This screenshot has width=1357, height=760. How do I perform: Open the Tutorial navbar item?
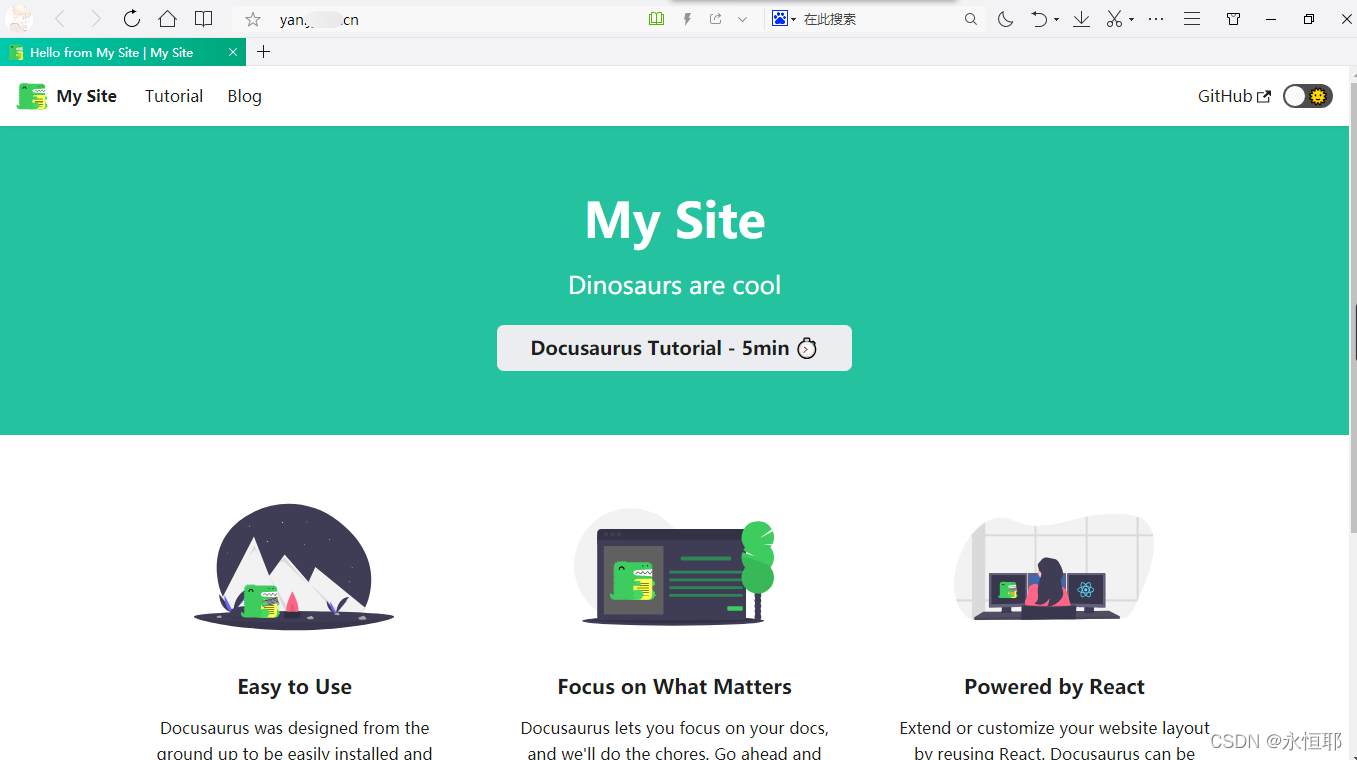point(174,96)
